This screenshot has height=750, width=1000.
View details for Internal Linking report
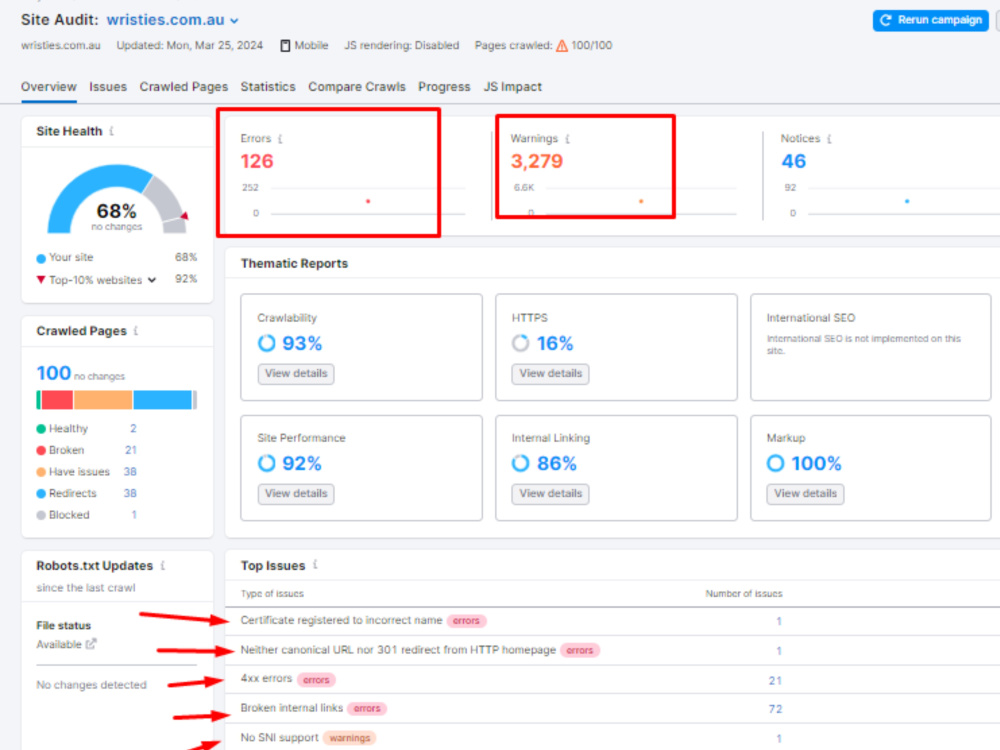(550, 494)
